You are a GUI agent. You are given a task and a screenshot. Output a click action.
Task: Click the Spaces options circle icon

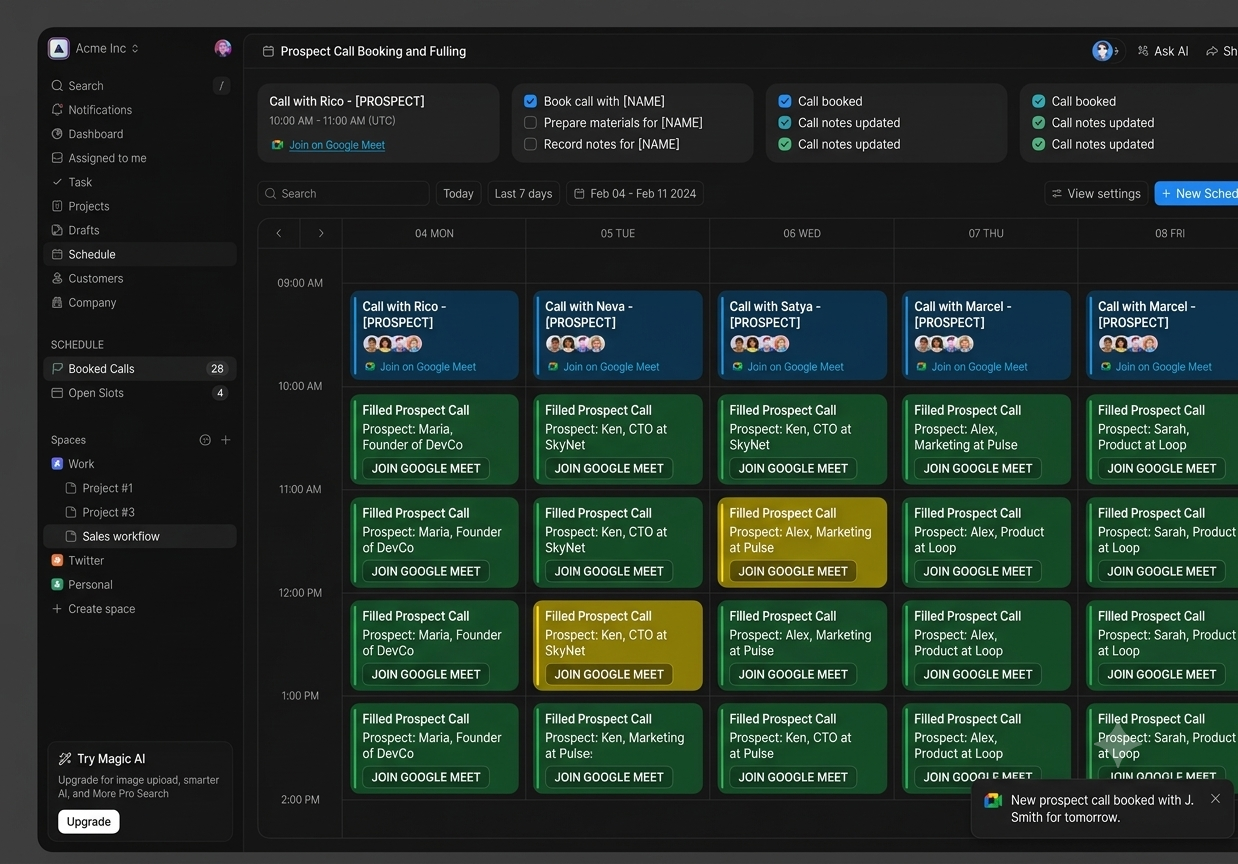click(x=205, y=440)
